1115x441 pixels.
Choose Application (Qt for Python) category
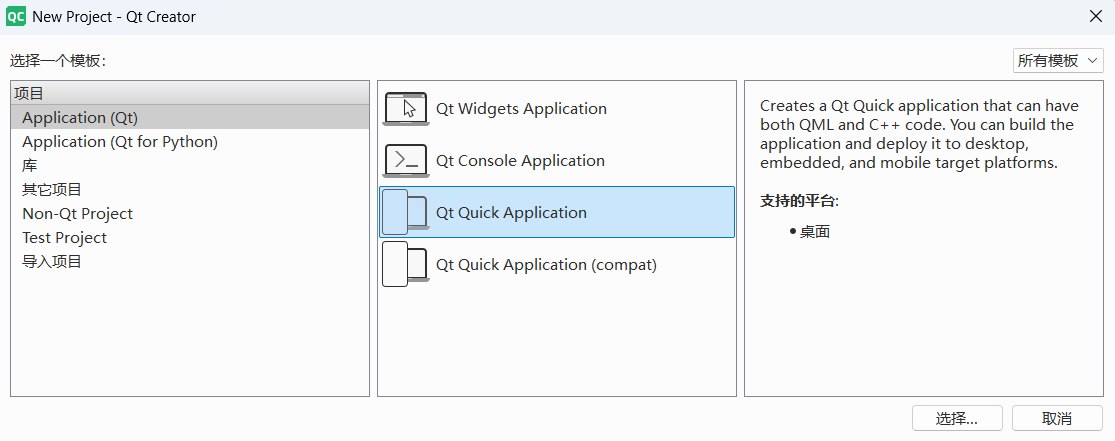pyautogui.click(x=120, y=142)
